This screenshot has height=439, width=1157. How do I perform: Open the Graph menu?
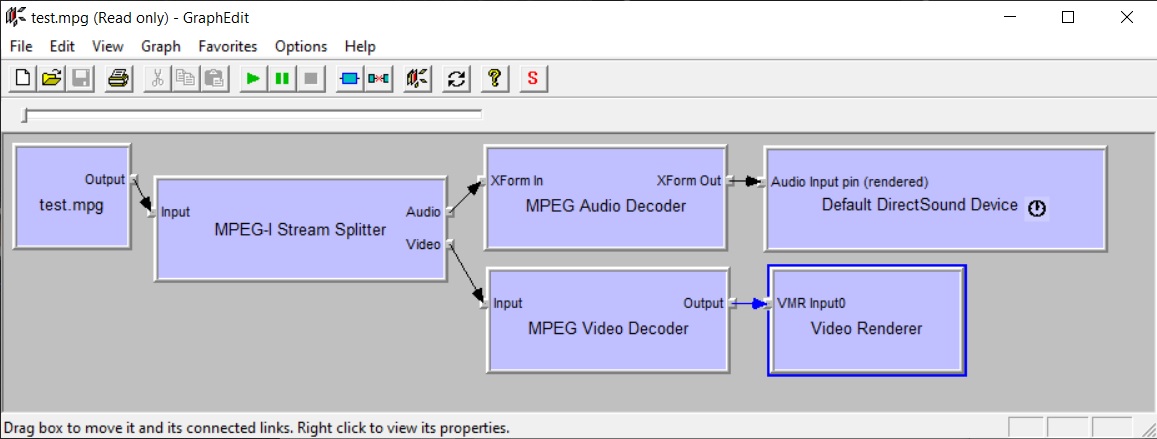pos(161,46)
